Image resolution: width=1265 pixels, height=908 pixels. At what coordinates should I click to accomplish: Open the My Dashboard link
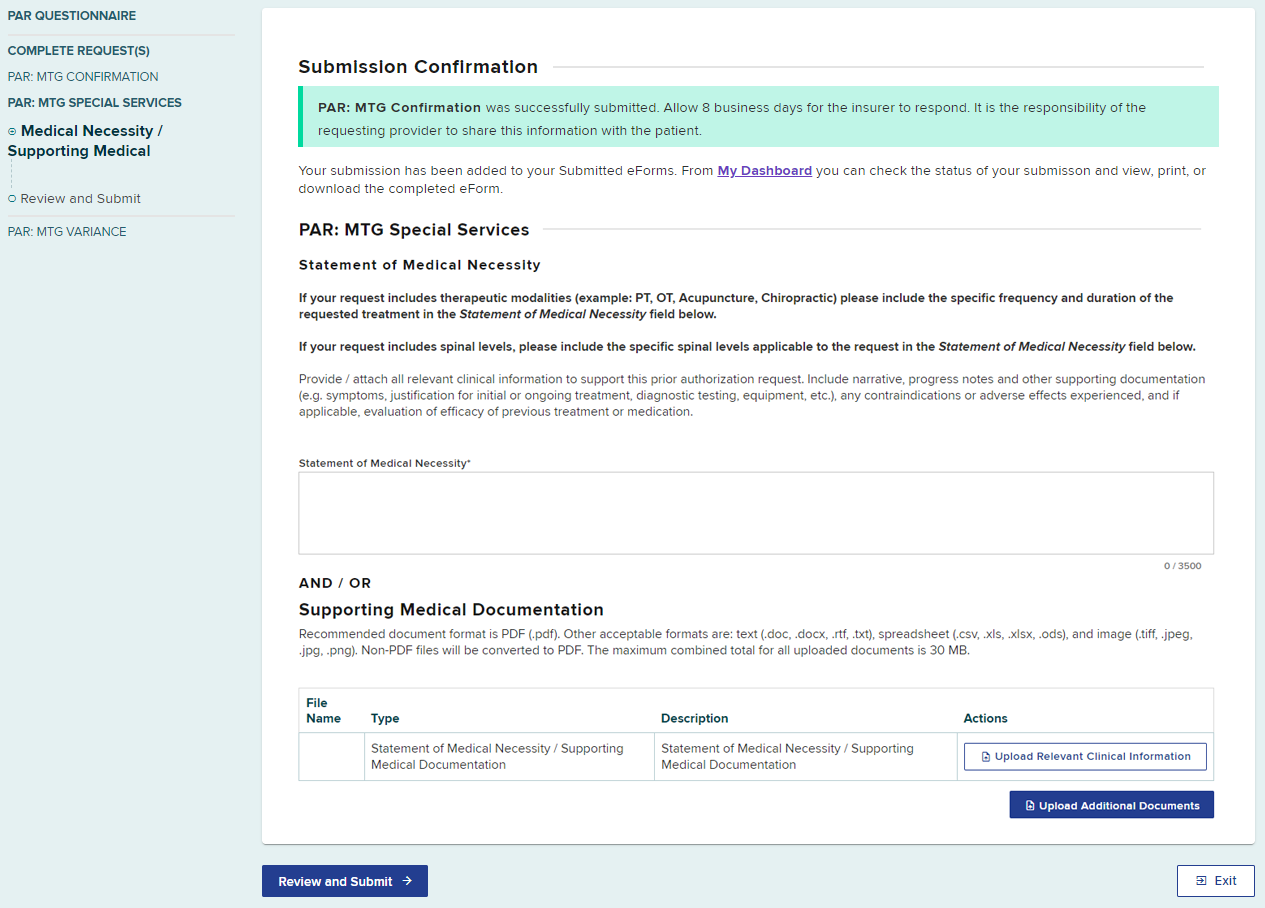(x=764, y=171)
